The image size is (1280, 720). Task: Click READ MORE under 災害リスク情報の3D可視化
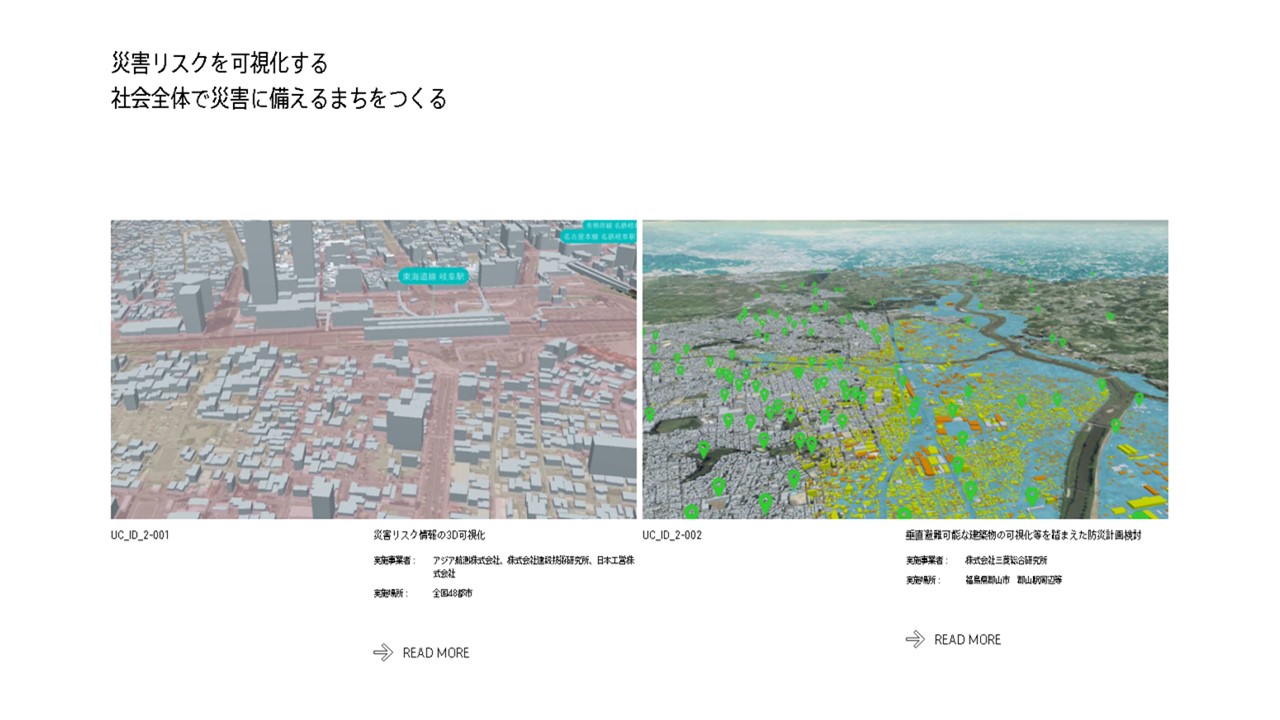[436, 653]
